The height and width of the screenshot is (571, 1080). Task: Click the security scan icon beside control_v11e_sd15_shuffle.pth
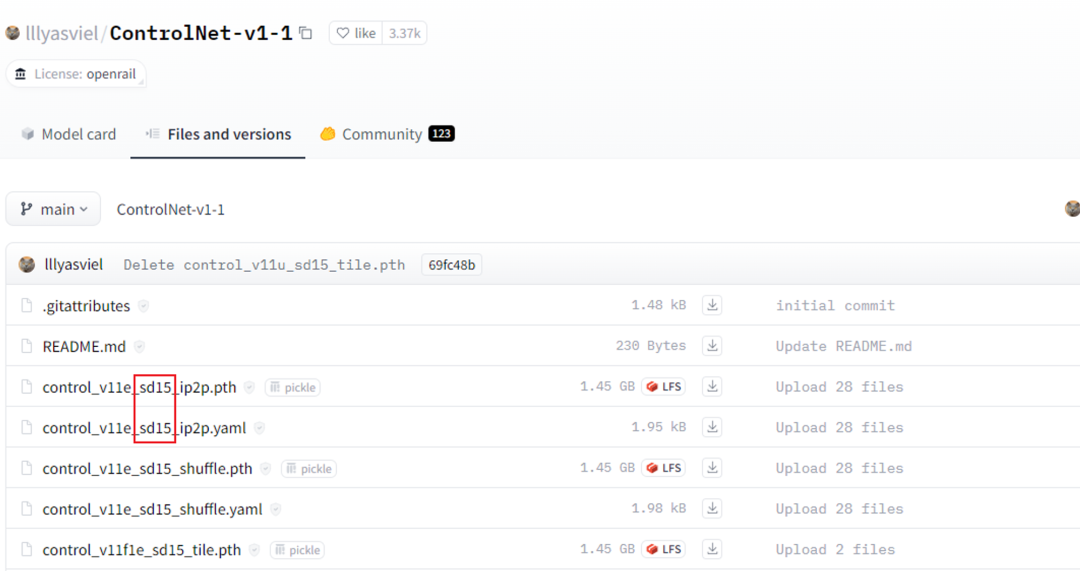point(266,468)
